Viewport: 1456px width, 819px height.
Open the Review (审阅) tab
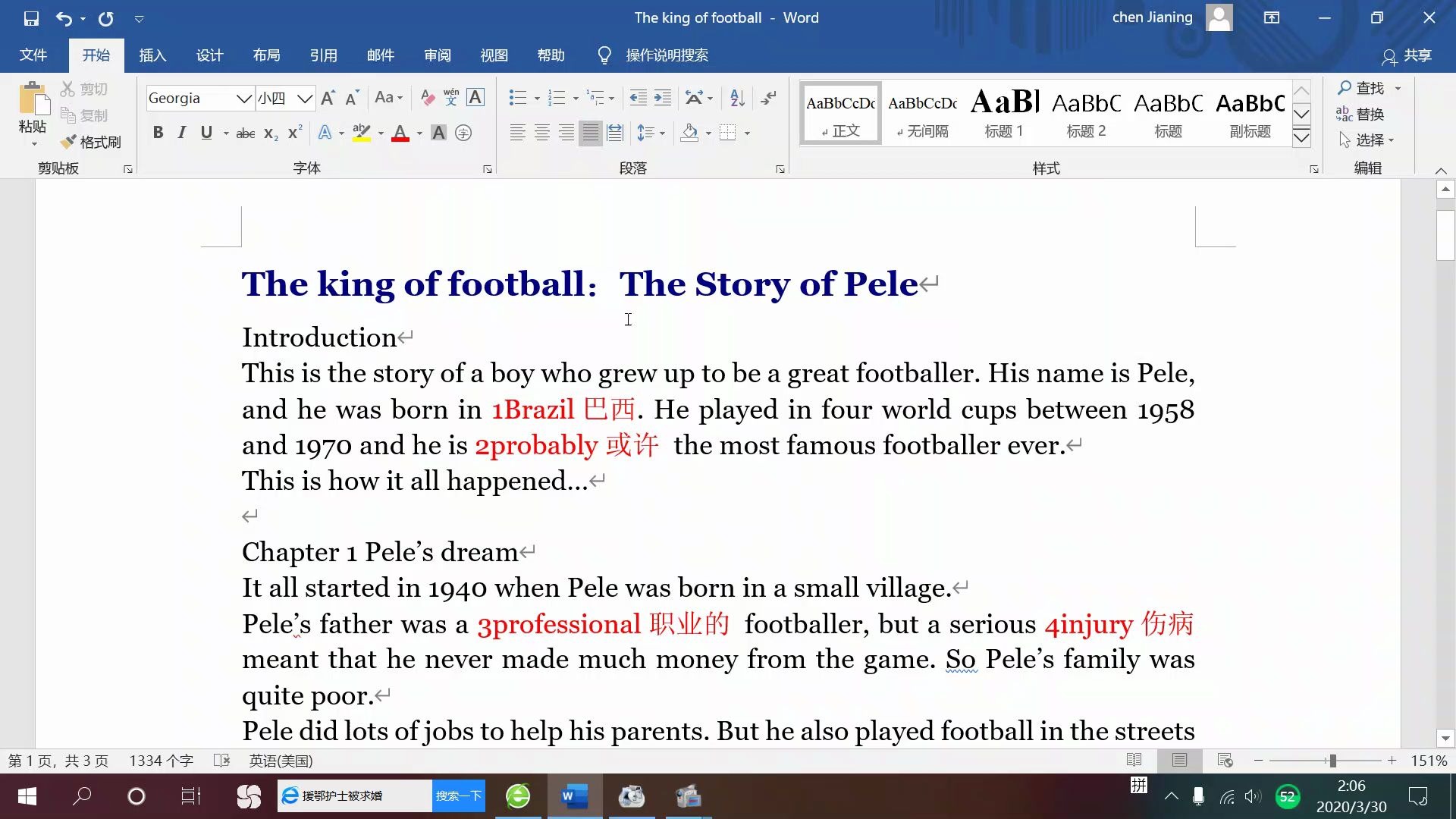pyautogui.click(x=438, y=55)
